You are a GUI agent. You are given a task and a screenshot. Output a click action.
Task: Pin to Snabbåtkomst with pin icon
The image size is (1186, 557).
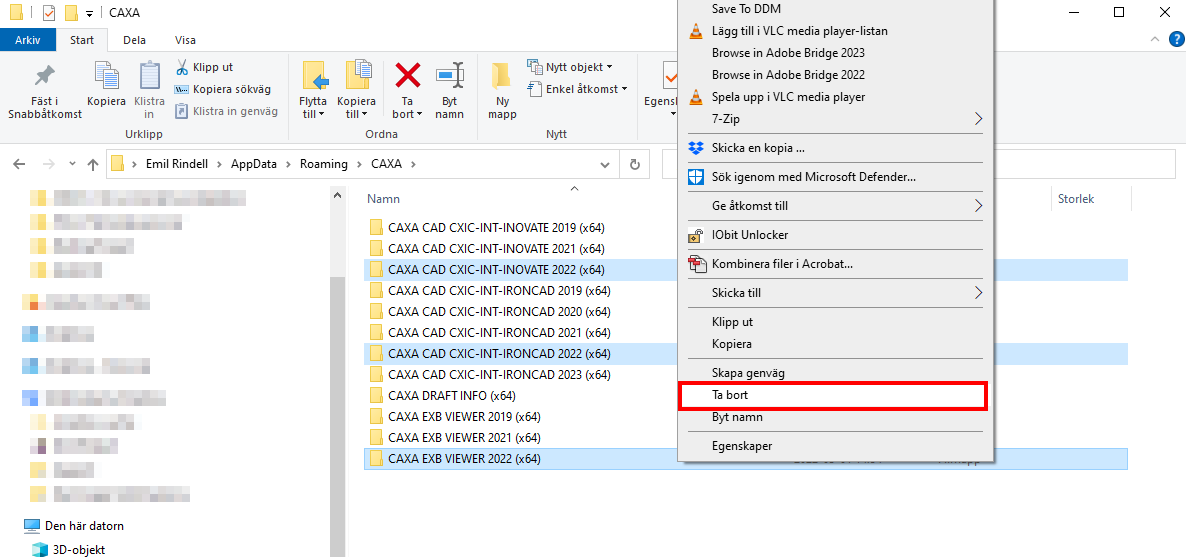[45, 91]
